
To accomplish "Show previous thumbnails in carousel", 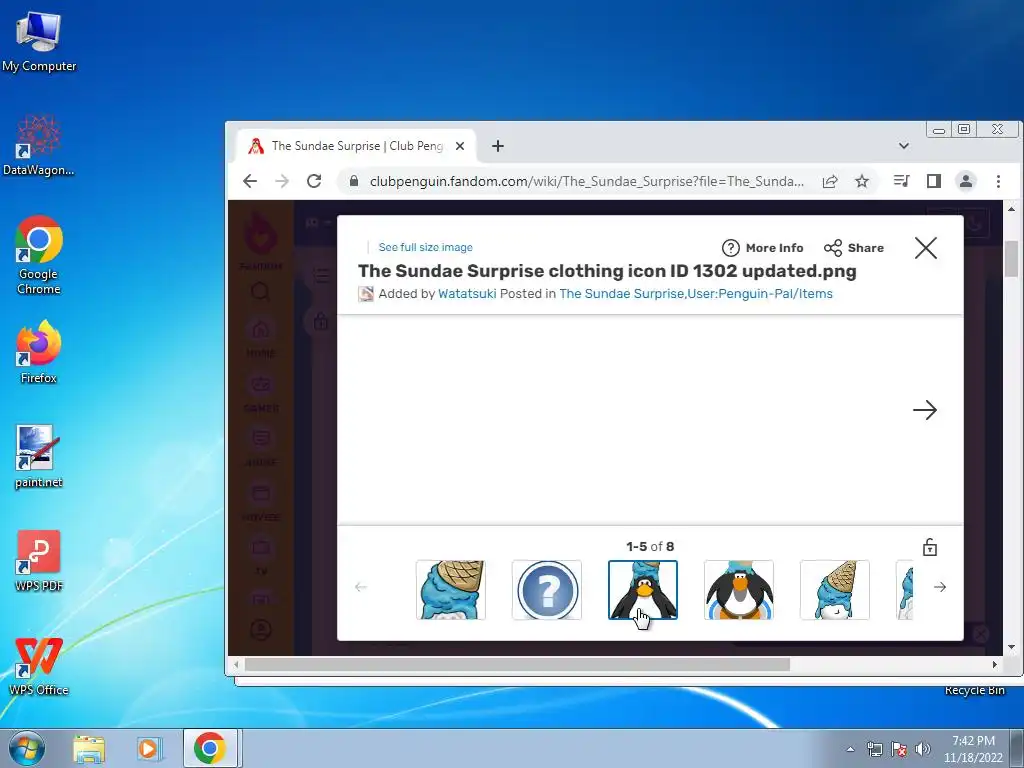I will point(360,587).
